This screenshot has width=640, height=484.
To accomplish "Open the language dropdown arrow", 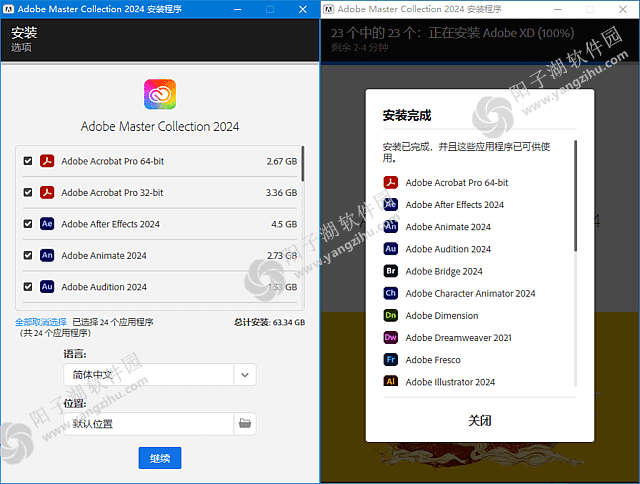I will point(245,375).
